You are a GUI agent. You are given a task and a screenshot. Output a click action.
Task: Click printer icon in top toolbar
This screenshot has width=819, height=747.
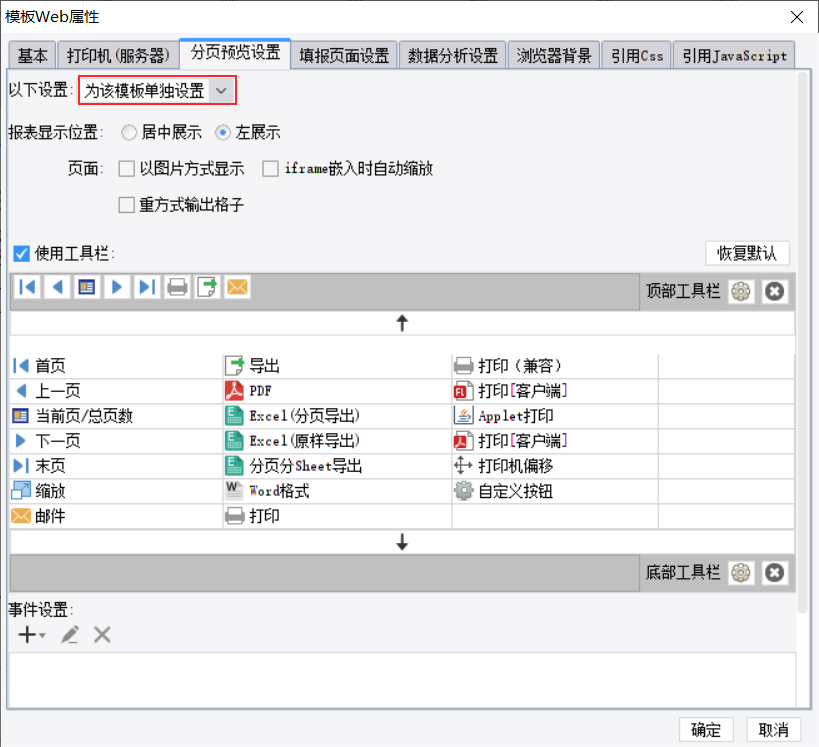coord(177,287)
